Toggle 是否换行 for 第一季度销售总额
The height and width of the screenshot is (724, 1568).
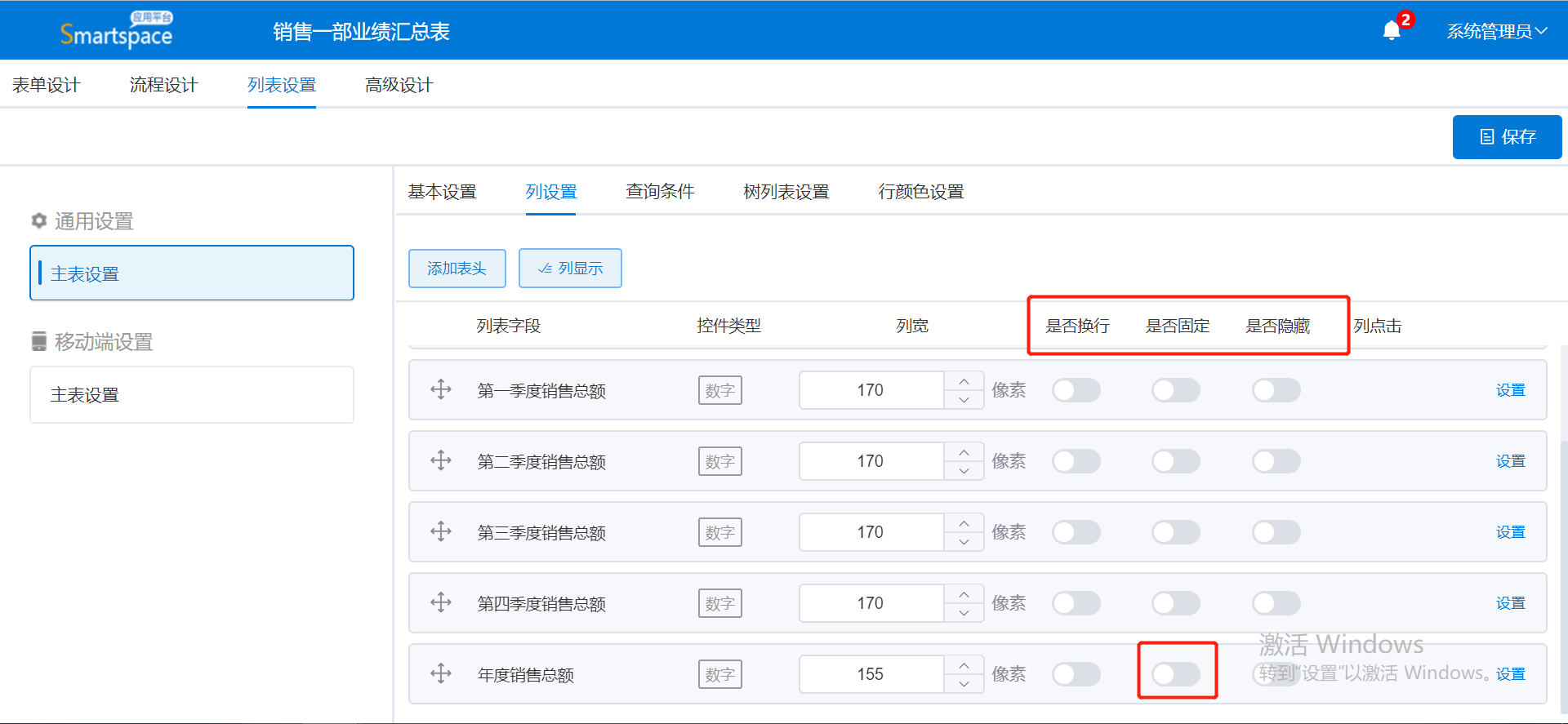coord(1076,390)
